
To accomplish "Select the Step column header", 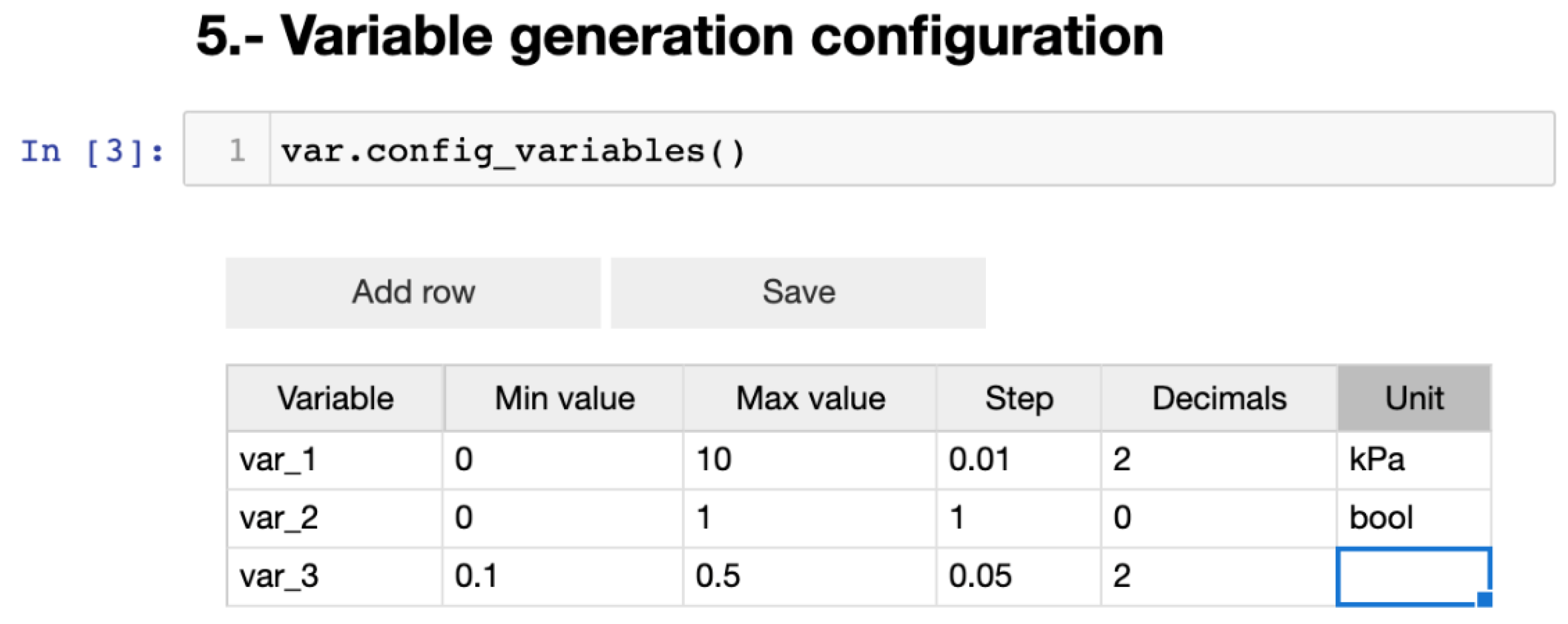I will coord(1019,399).
